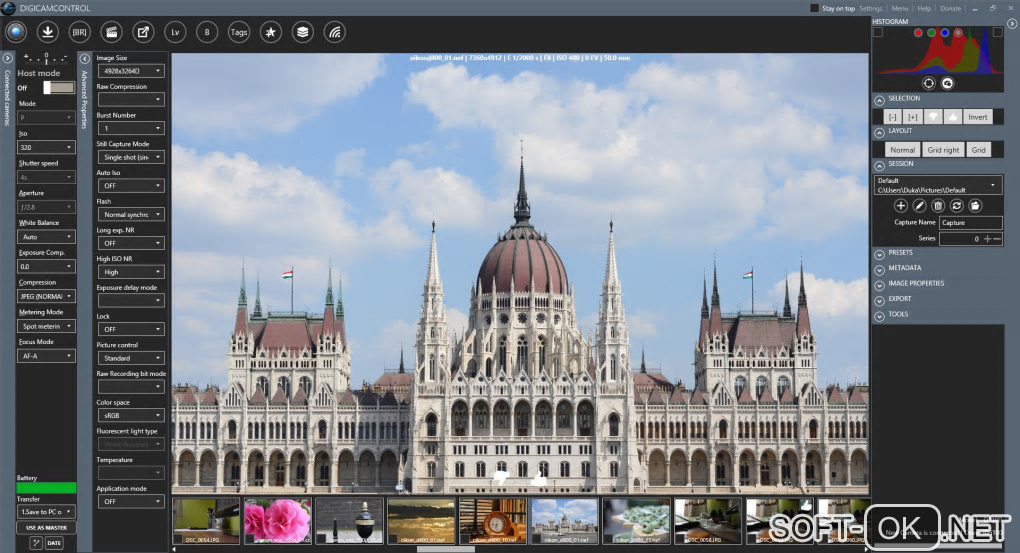Click the refresh icon under histogram

coord(948,83)
